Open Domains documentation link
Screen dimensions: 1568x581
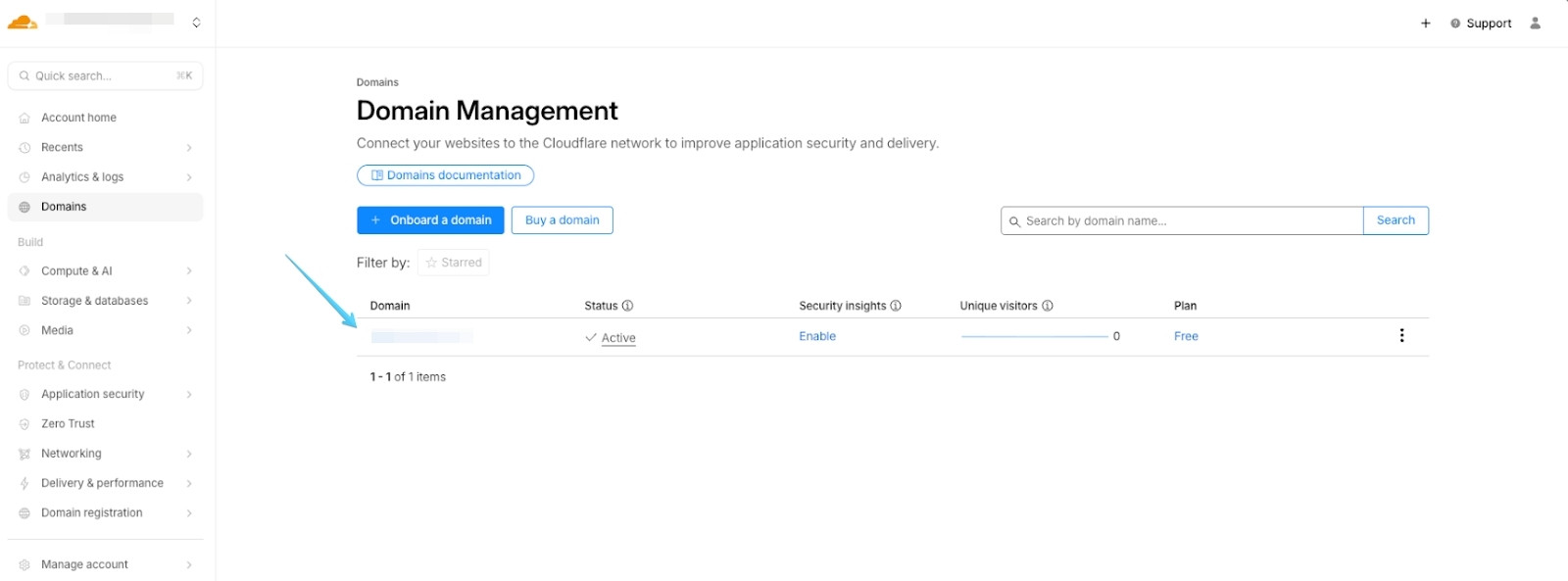(445, 175)
